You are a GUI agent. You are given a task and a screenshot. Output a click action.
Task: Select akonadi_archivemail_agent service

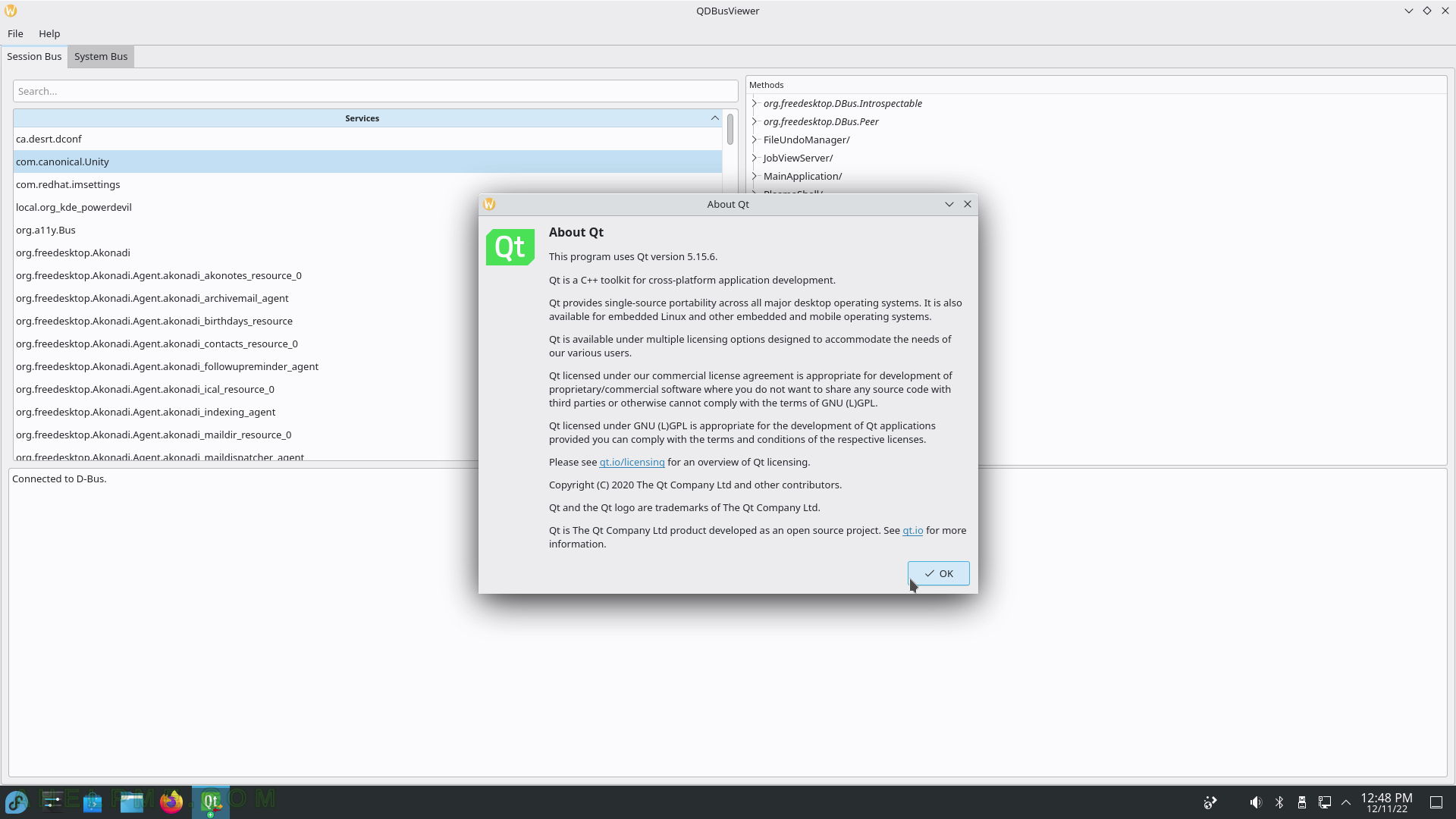[x=246, y=298]
